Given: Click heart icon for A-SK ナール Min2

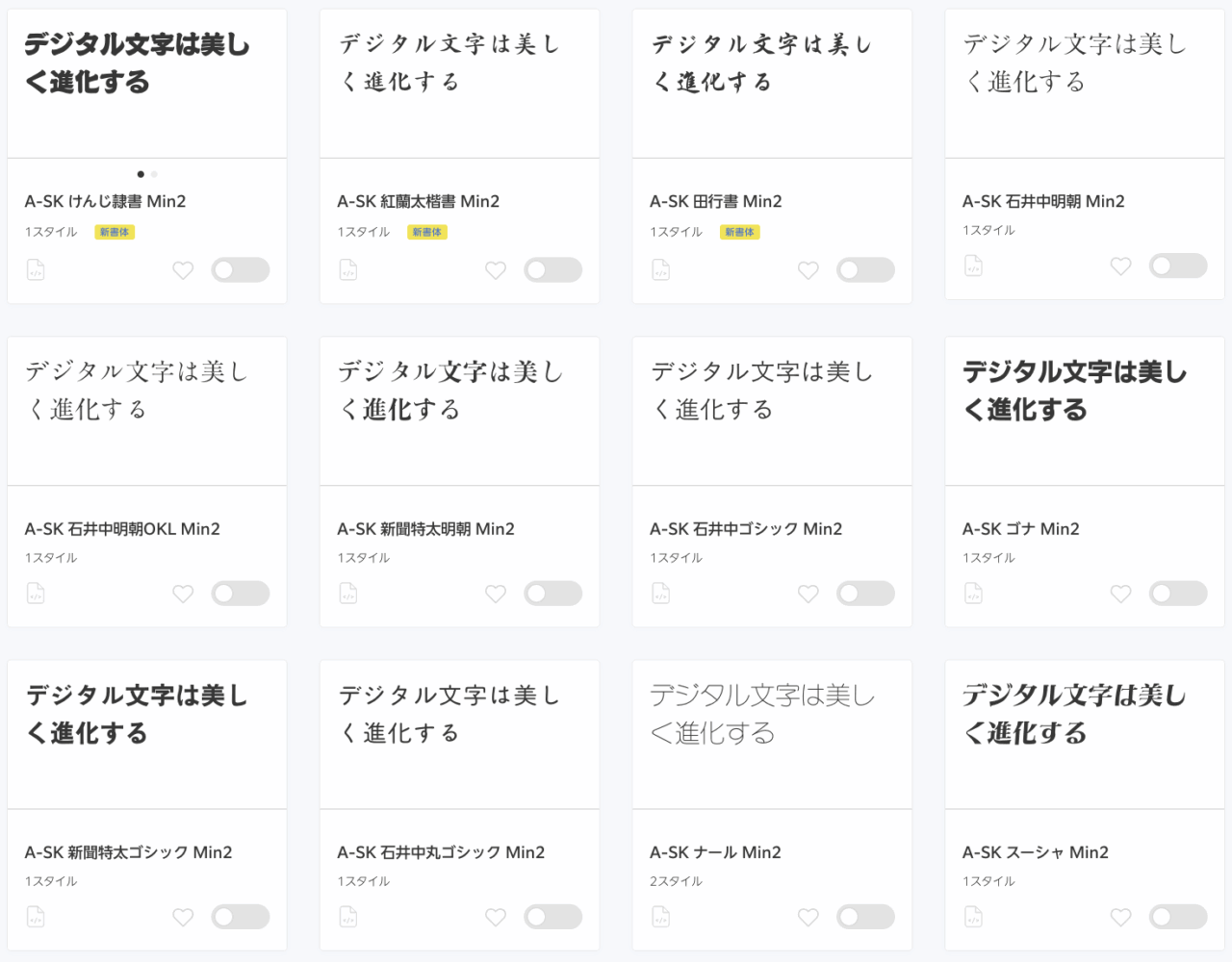Looking at the screenshot, I should (808, 917).
